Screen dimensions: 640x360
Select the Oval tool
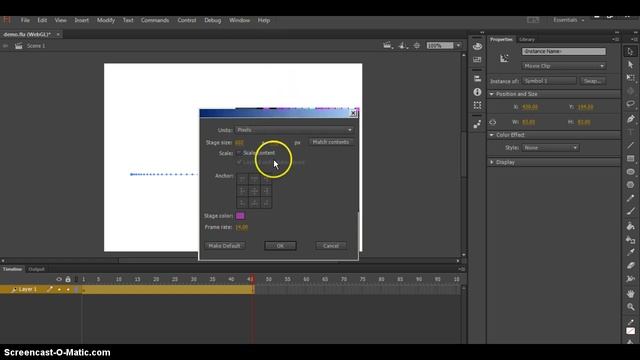tap(631, 172)
